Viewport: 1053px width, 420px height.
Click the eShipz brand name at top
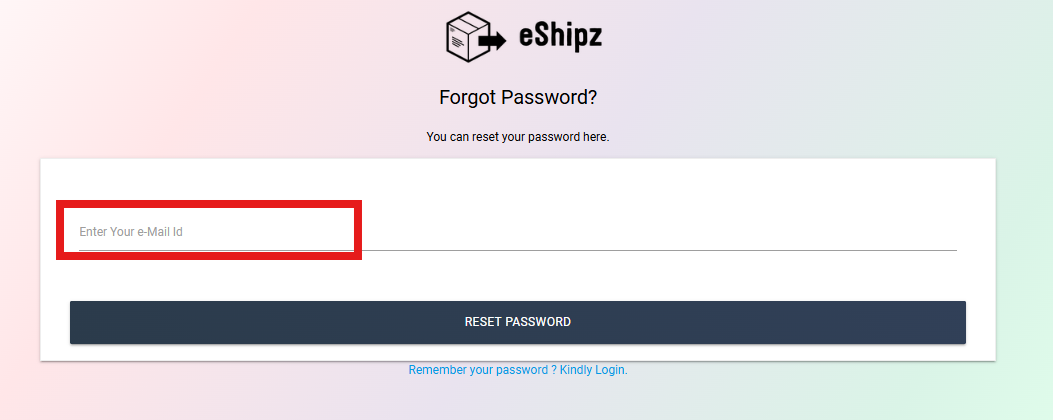click(560, 36)
